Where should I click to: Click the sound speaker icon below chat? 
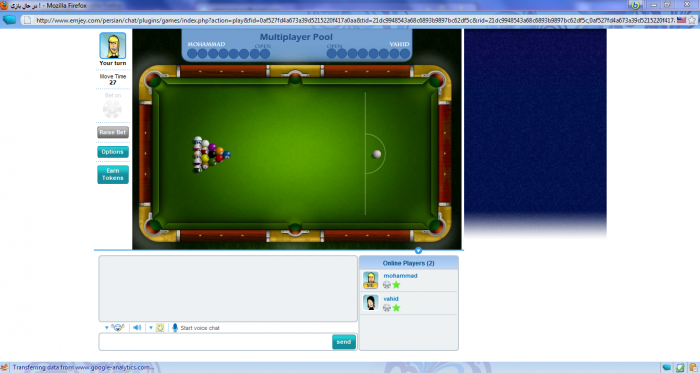coord(137,327)
